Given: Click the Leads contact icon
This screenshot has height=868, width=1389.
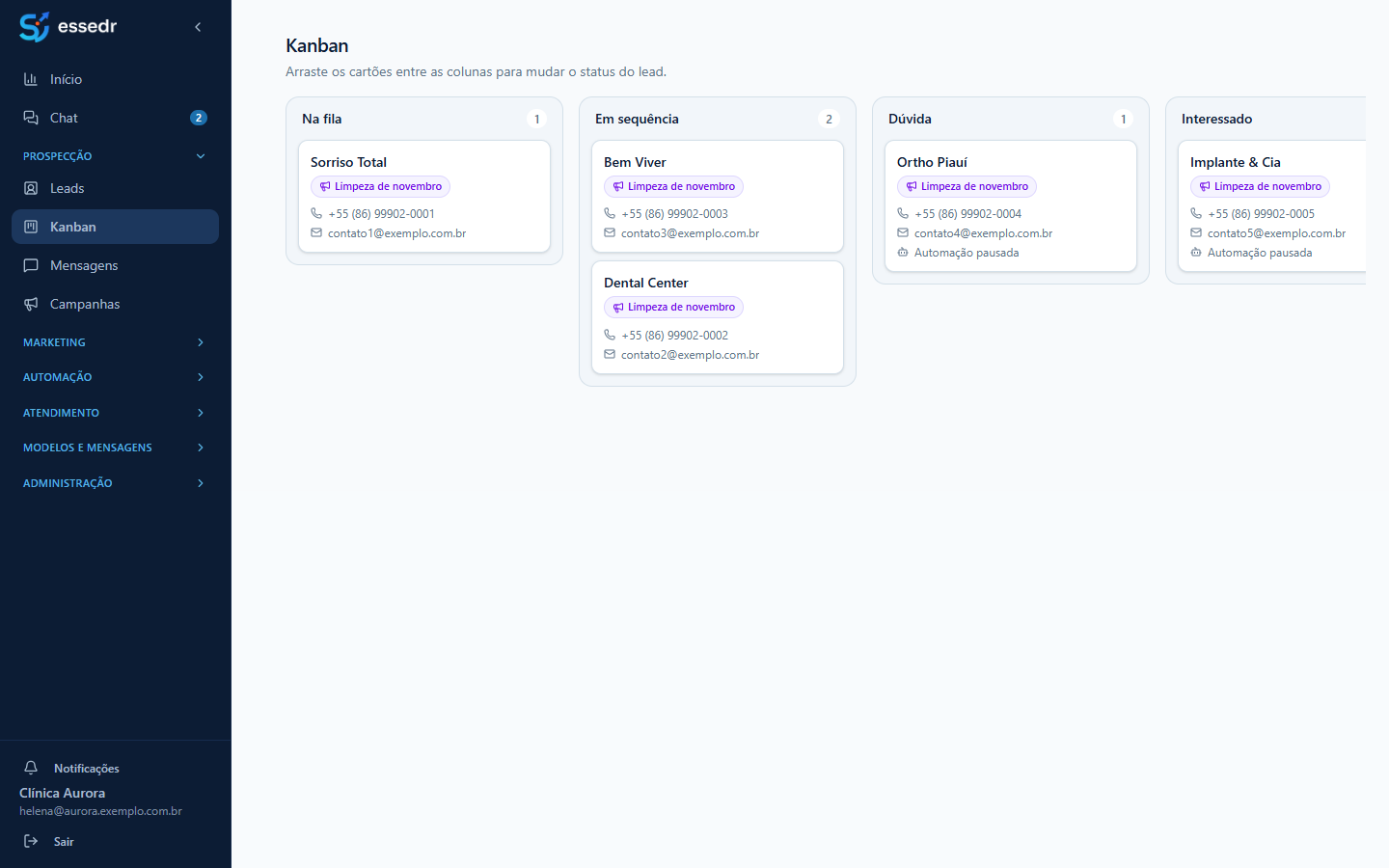Looking at the screenshot, I should coord(31,188).
